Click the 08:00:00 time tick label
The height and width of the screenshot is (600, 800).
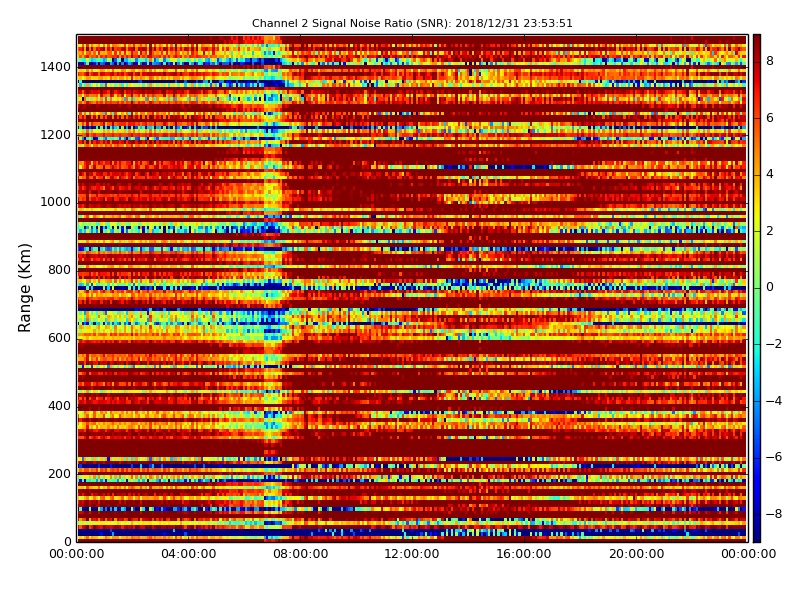pos(301,554)
